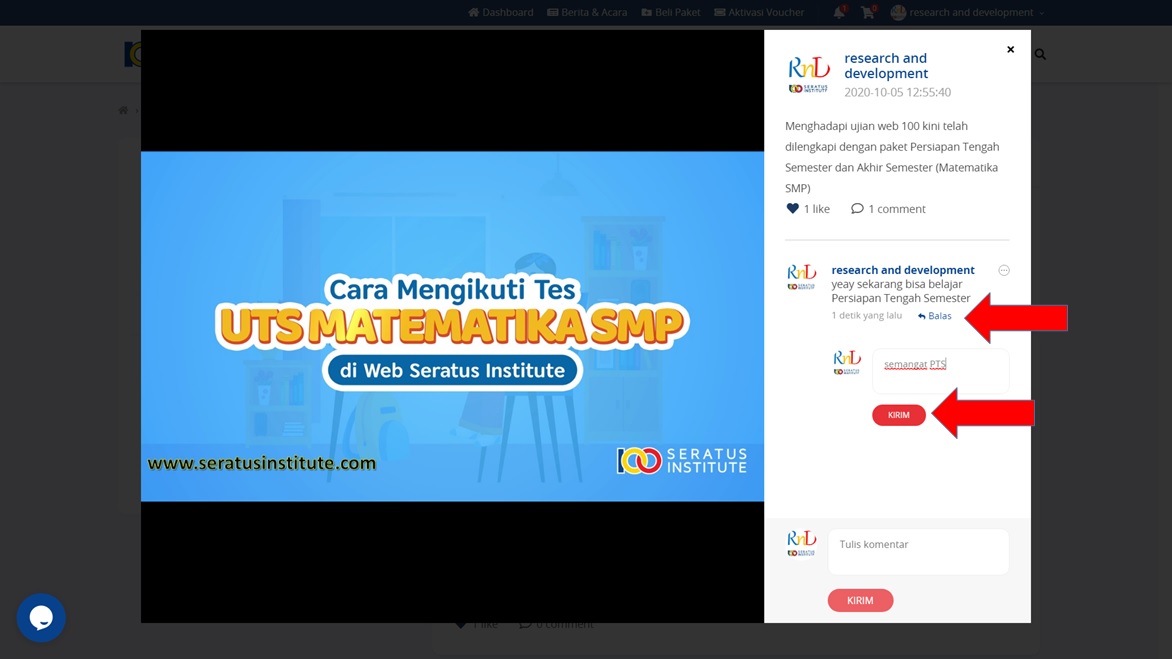
Task: Click the '1 detik yang lalu' comment time
Action: point(866,315)
